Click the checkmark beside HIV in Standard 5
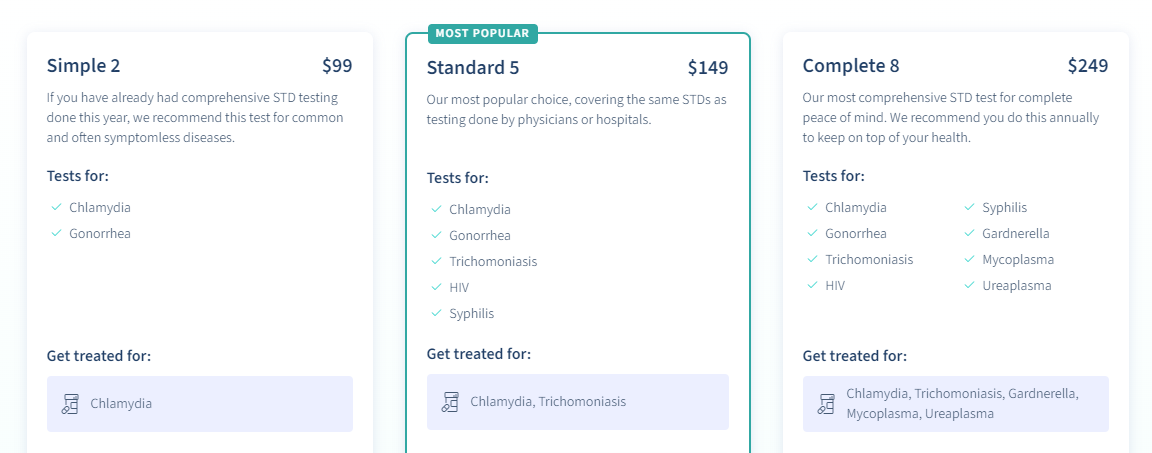Viewport: 1152px width, 453px height. (437, 287)
